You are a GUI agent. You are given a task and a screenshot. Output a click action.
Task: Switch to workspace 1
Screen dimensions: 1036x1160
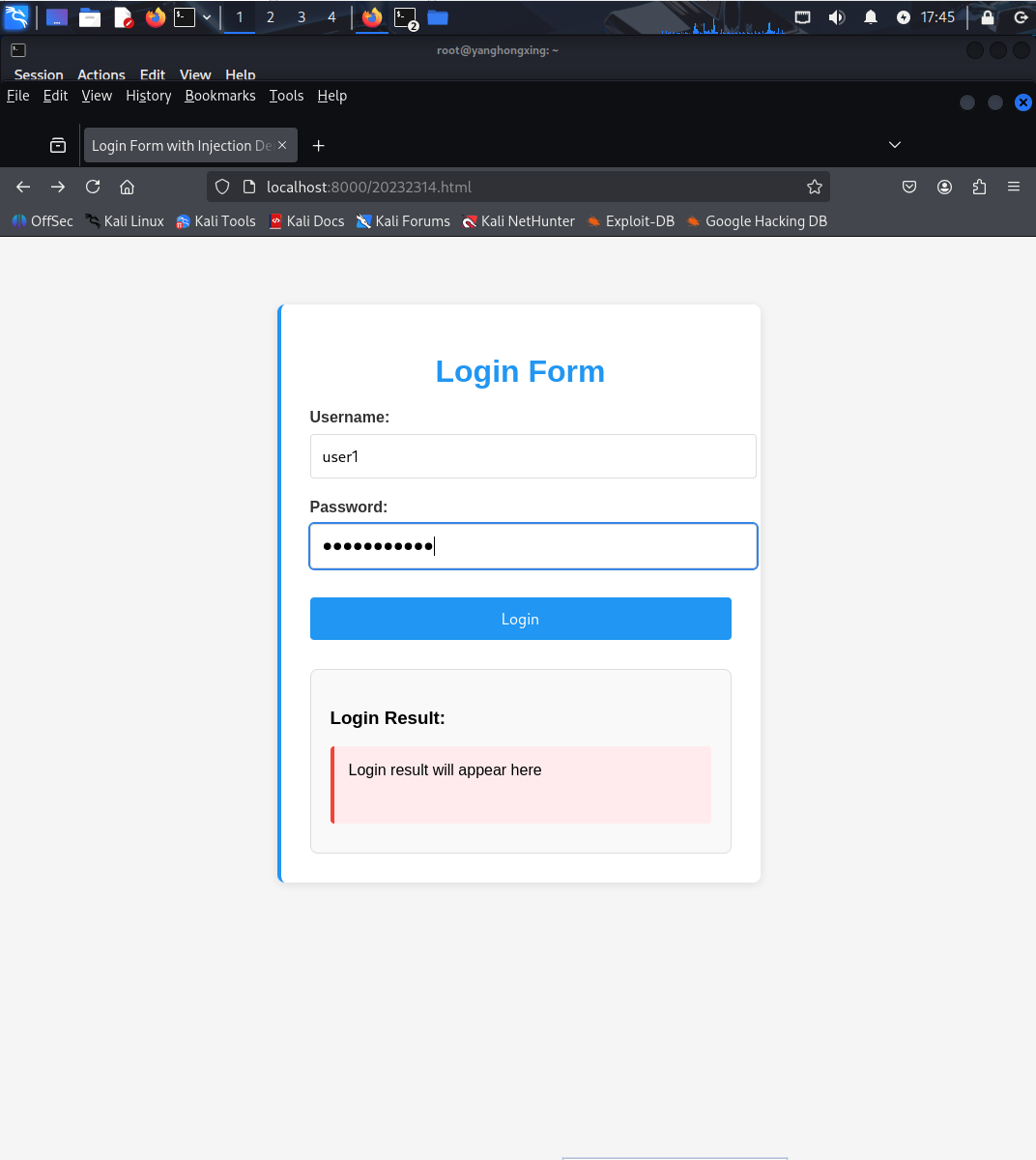coord(240,17)
